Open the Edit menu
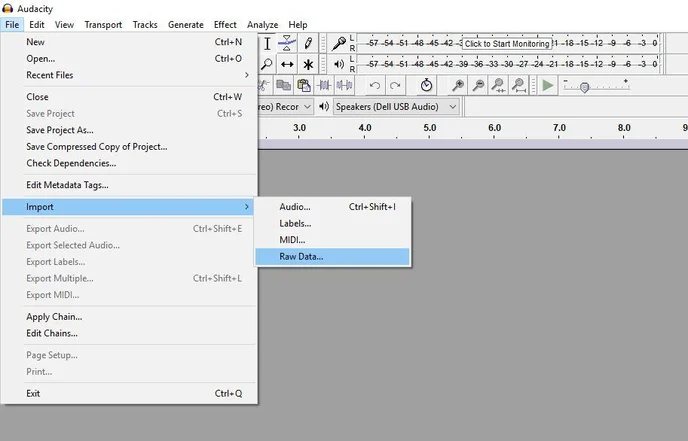 click(37, 25)
